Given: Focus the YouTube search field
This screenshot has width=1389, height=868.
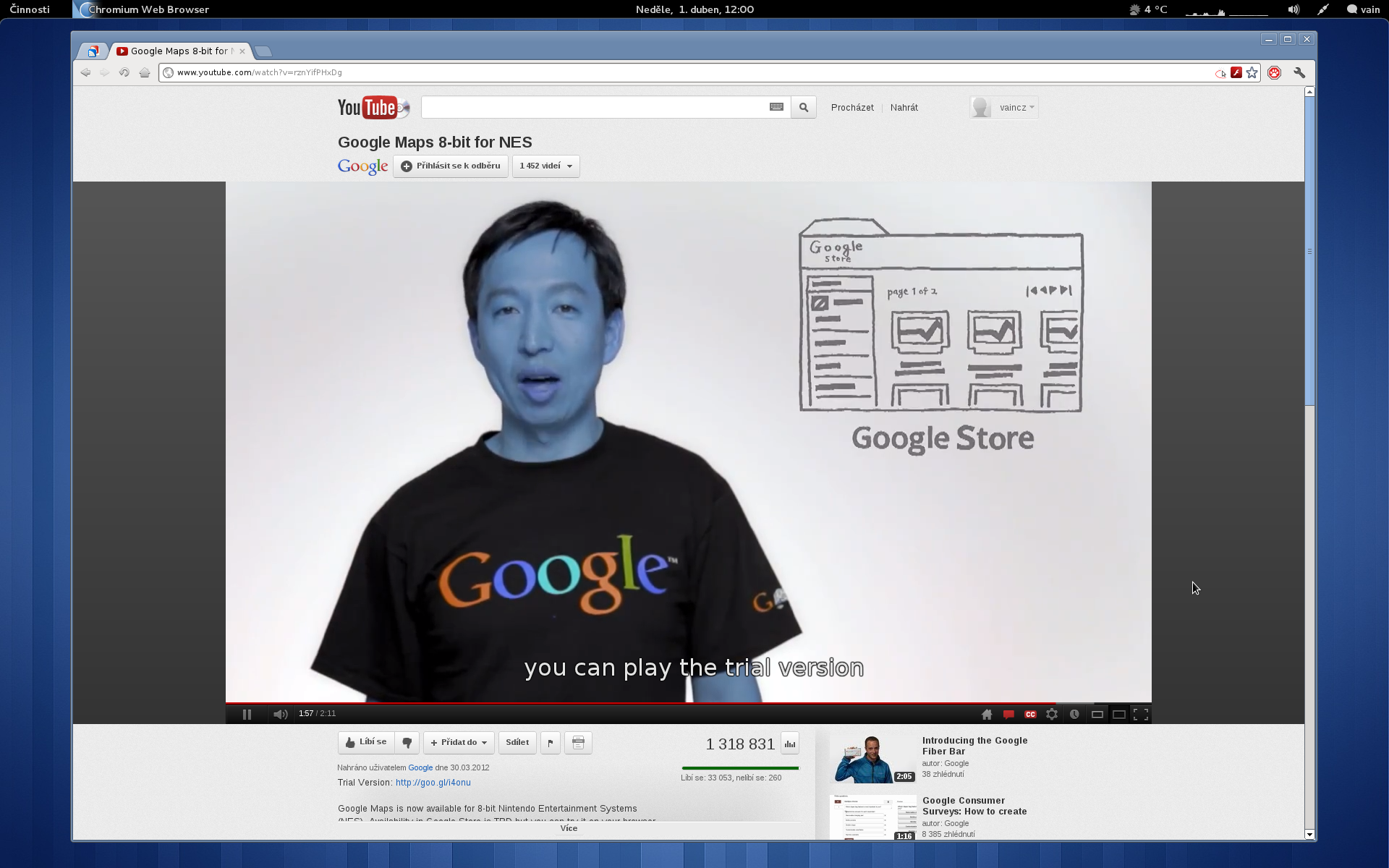Looking at the screenshot, I should (593, 107).
